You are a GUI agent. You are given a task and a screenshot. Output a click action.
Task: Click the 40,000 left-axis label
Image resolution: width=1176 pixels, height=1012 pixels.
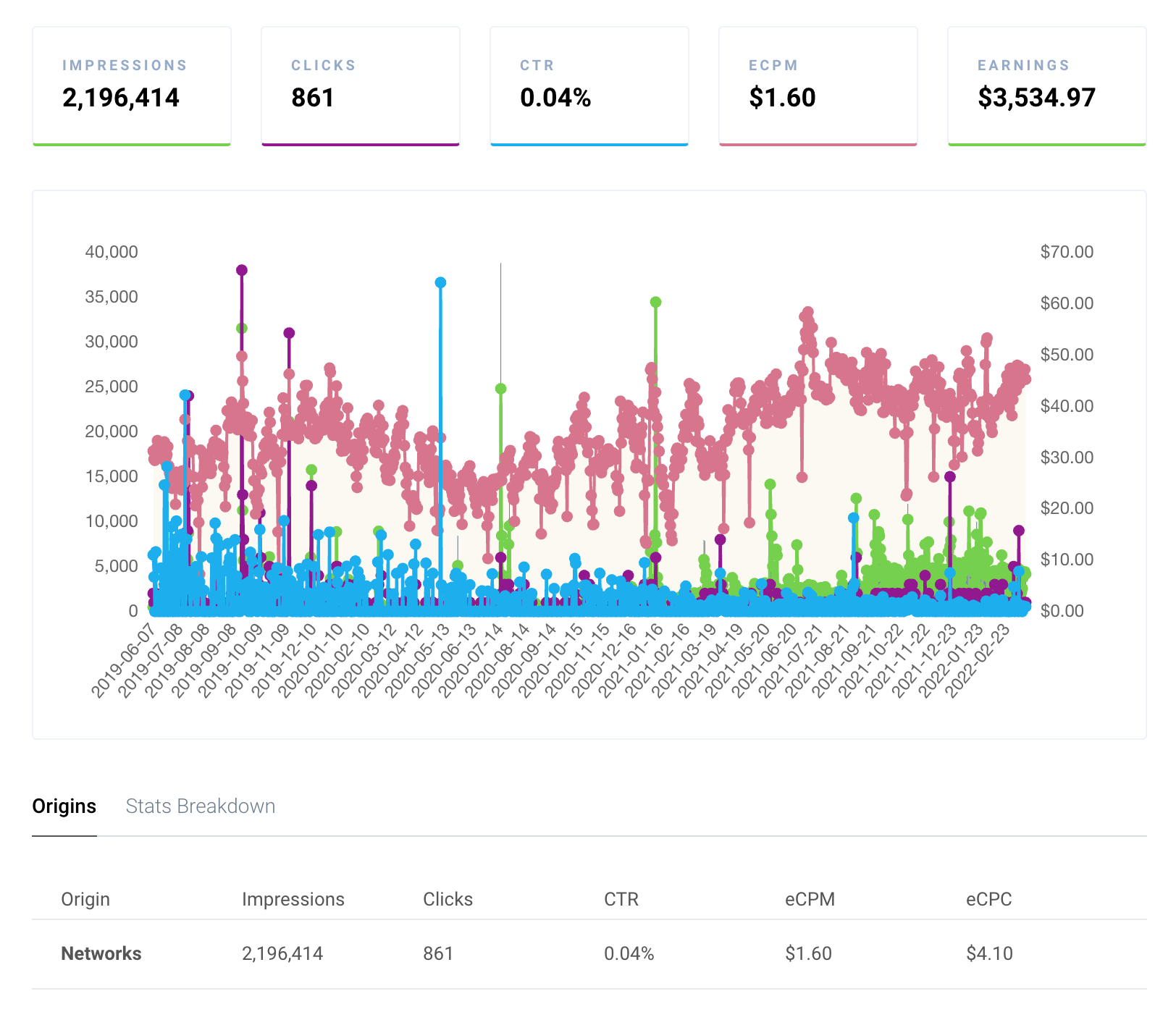point(110,253)
